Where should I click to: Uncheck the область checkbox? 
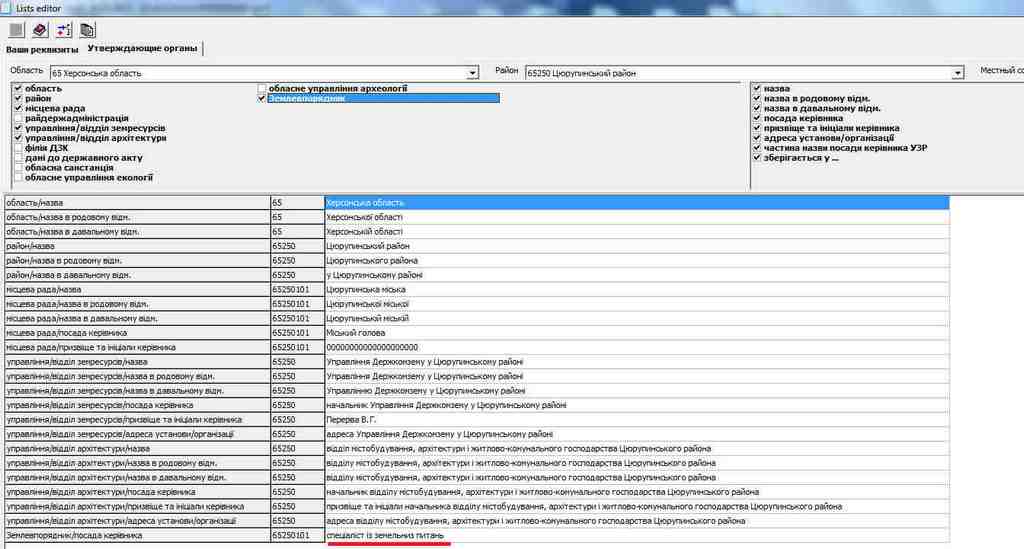pyautogui.click(x=18, y=88)
